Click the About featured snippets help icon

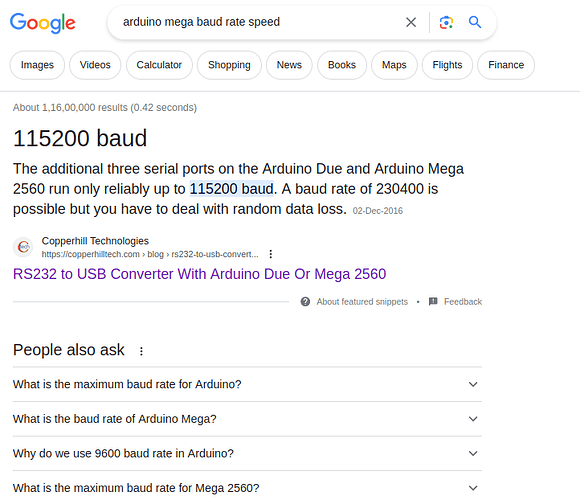[x=305, y=302]
